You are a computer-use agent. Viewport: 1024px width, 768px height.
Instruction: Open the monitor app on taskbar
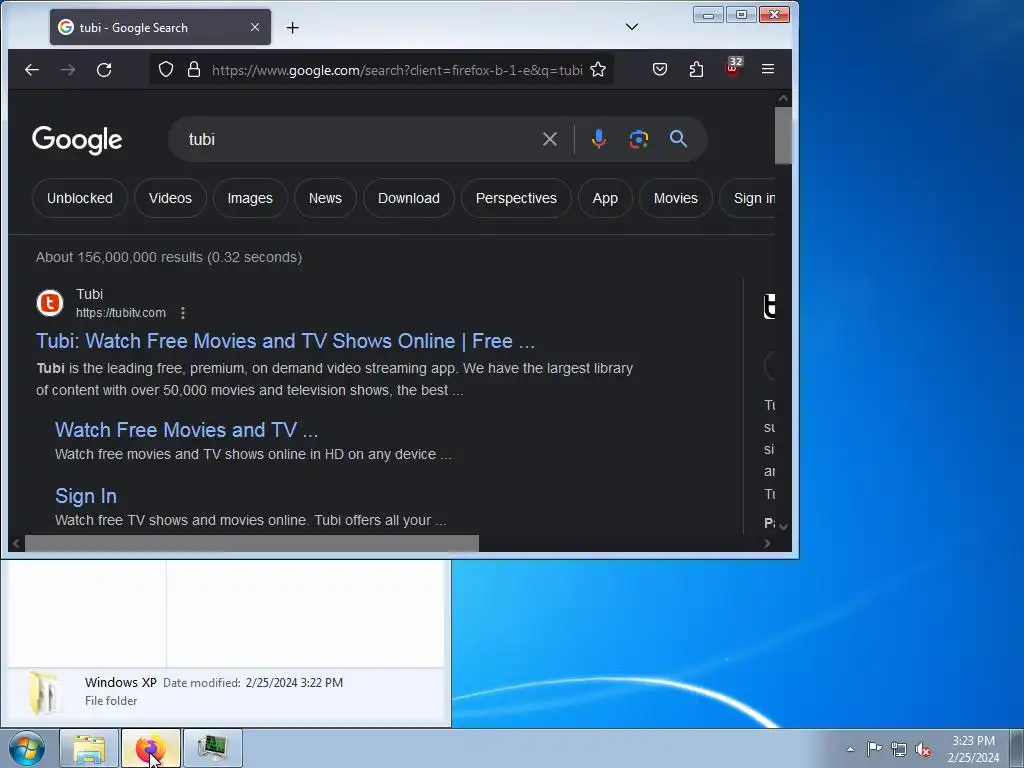pyautogui.click(x=213, y=749)
